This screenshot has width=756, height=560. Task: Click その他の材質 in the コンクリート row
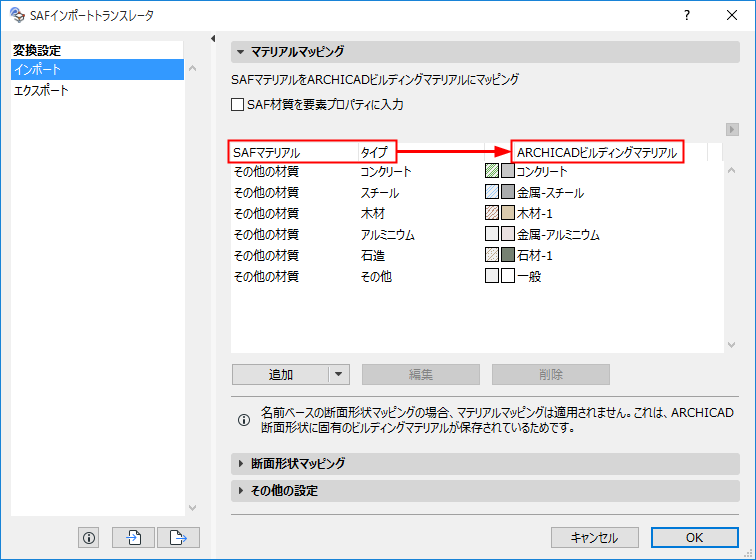click(x=266, y=171)
